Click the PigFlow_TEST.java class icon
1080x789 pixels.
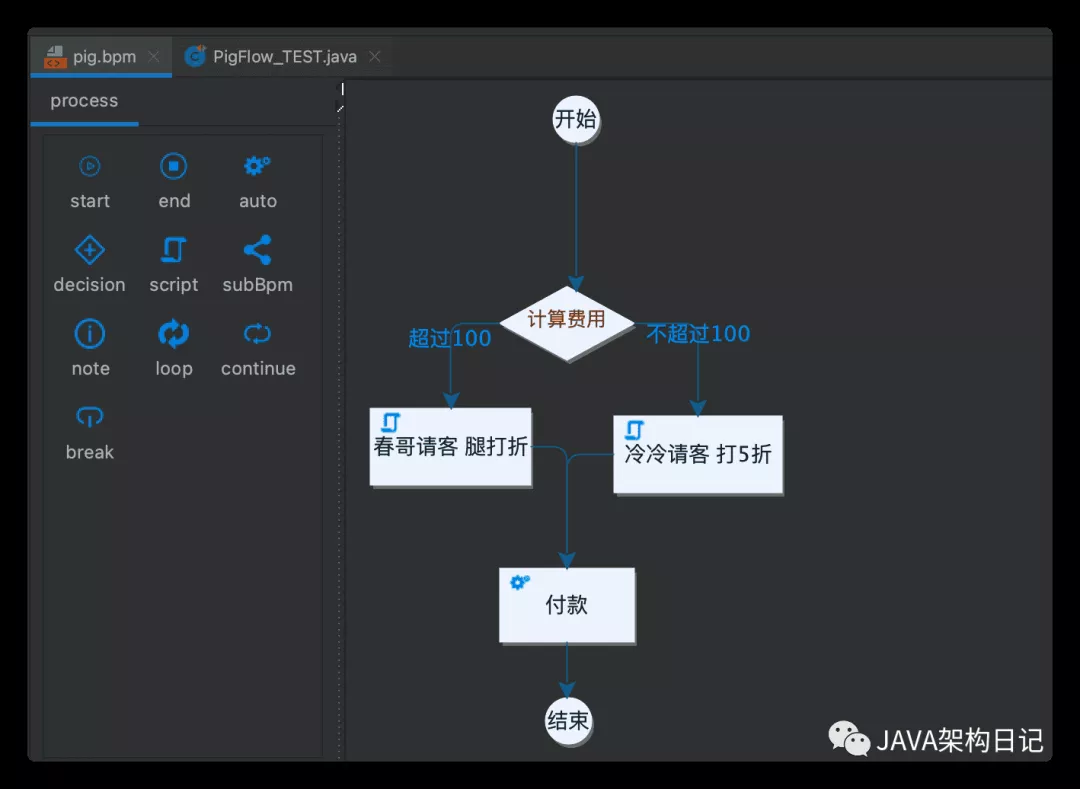pyautogui.click(x=196, y=56)
